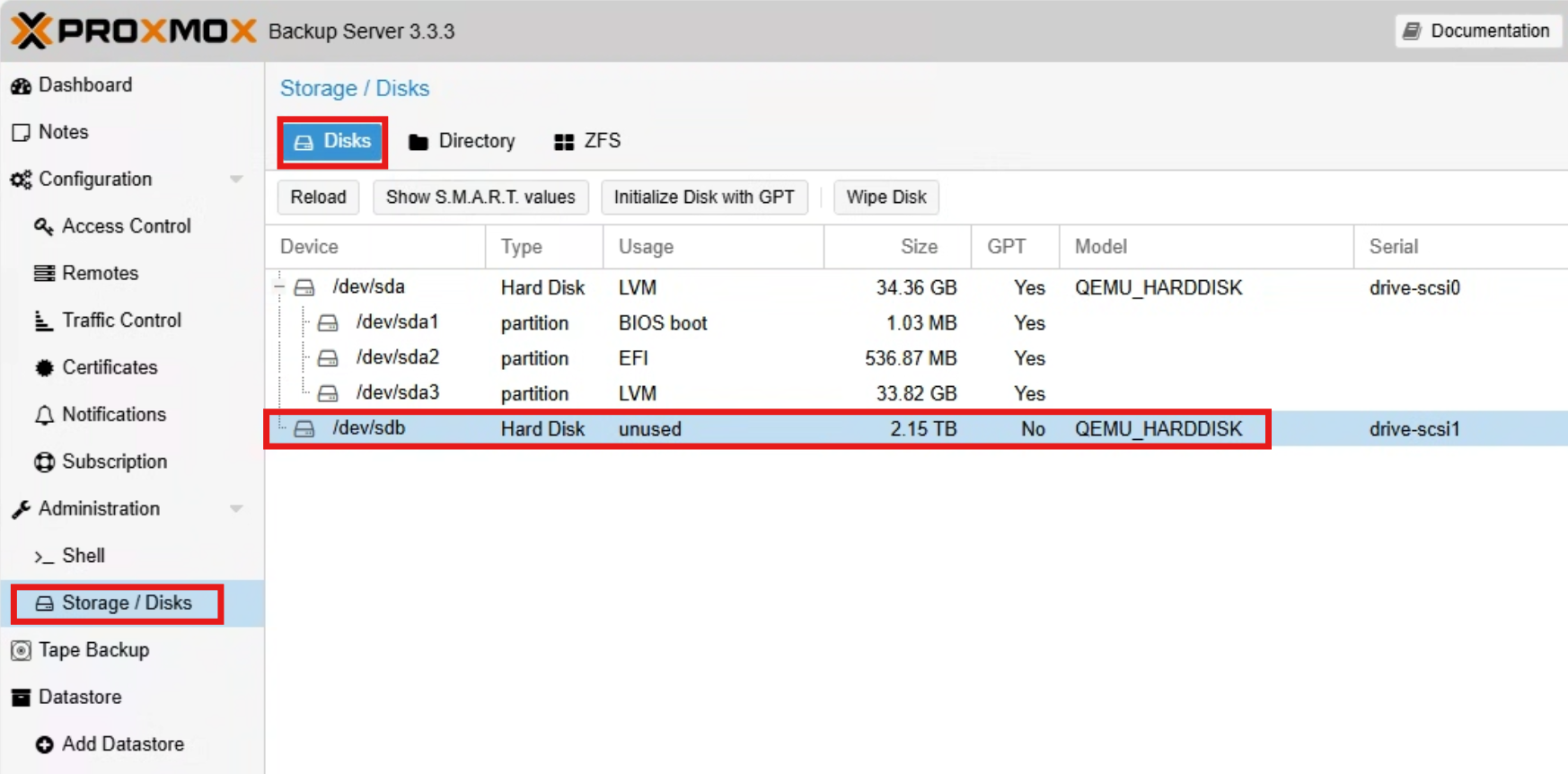Sort by the Serial column header
The image size is (1568, 774).
[x=1460, y=246]
